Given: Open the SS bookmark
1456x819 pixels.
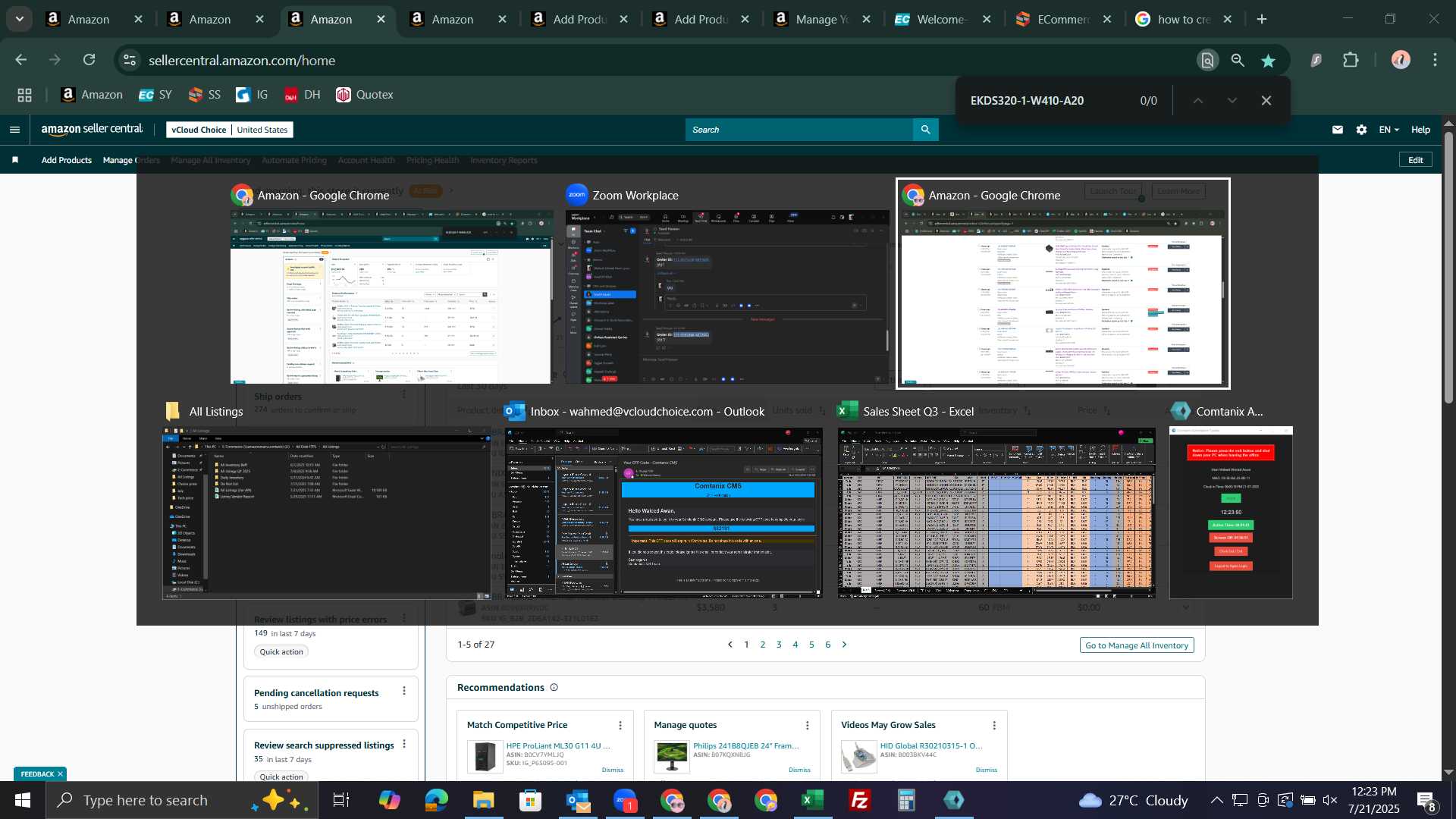Looking at the screenshot, I should pyautogui.click(x=205, y=95).
